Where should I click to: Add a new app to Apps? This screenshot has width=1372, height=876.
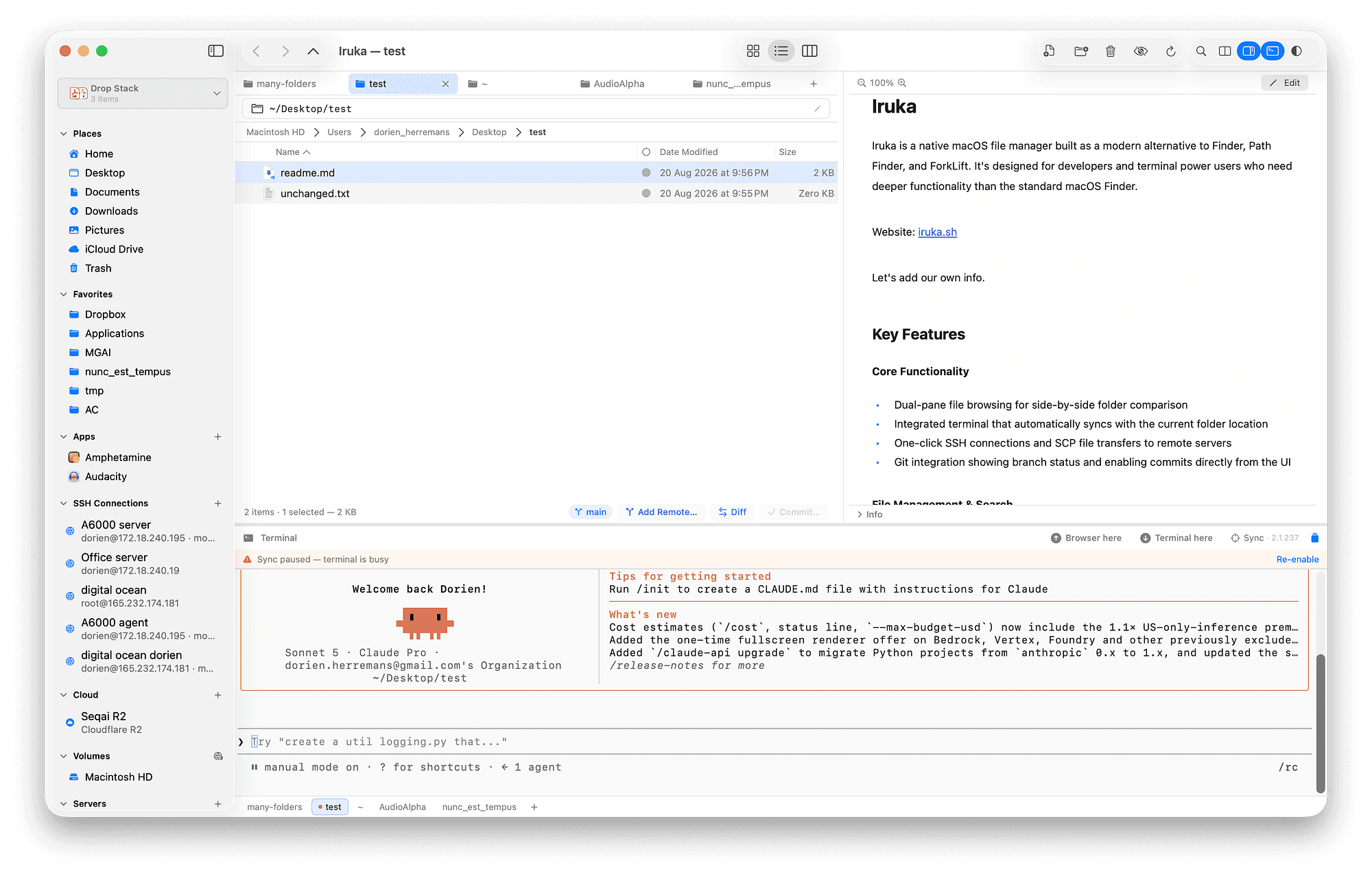coord(218,437)
